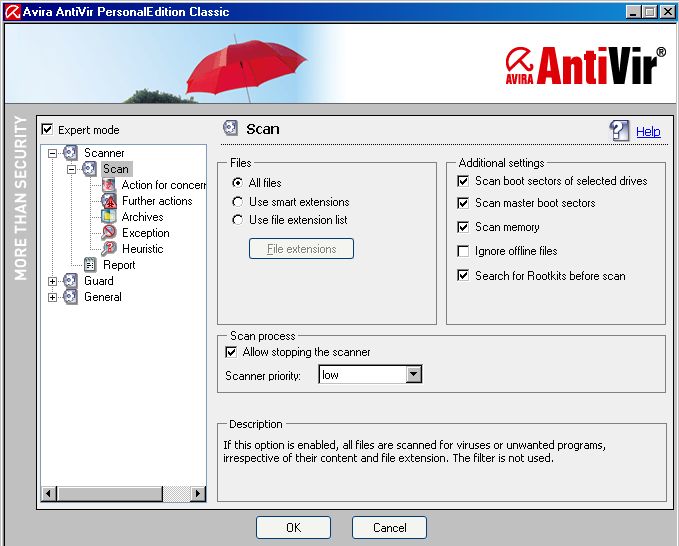This screenshot has height=546, width=679.
Task: Click the Archives folder icon
Action: 109,216
